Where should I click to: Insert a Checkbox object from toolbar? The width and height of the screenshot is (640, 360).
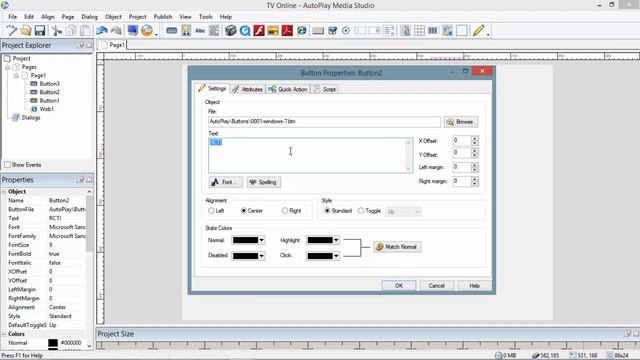332,31
